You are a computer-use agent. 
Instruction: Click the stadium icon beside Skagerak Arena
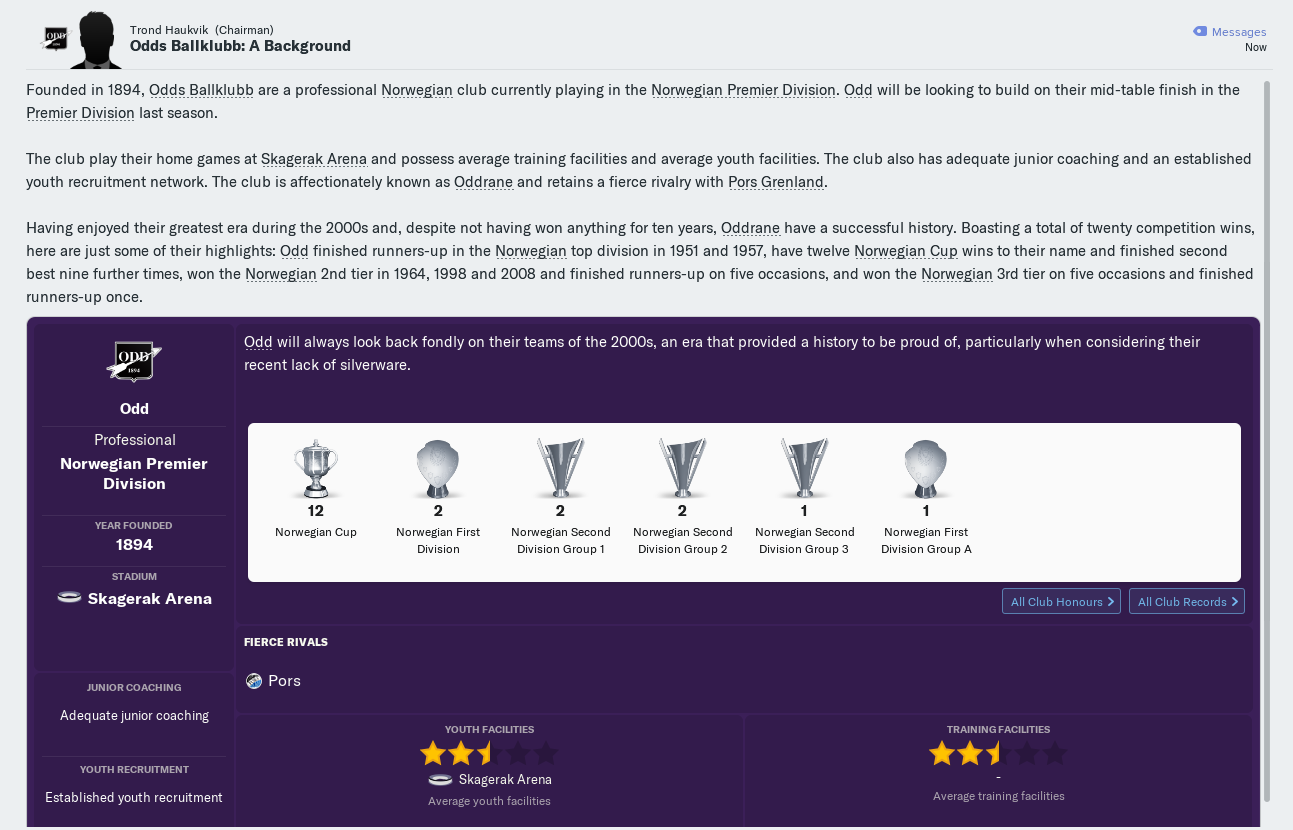(x=69, y=598)
